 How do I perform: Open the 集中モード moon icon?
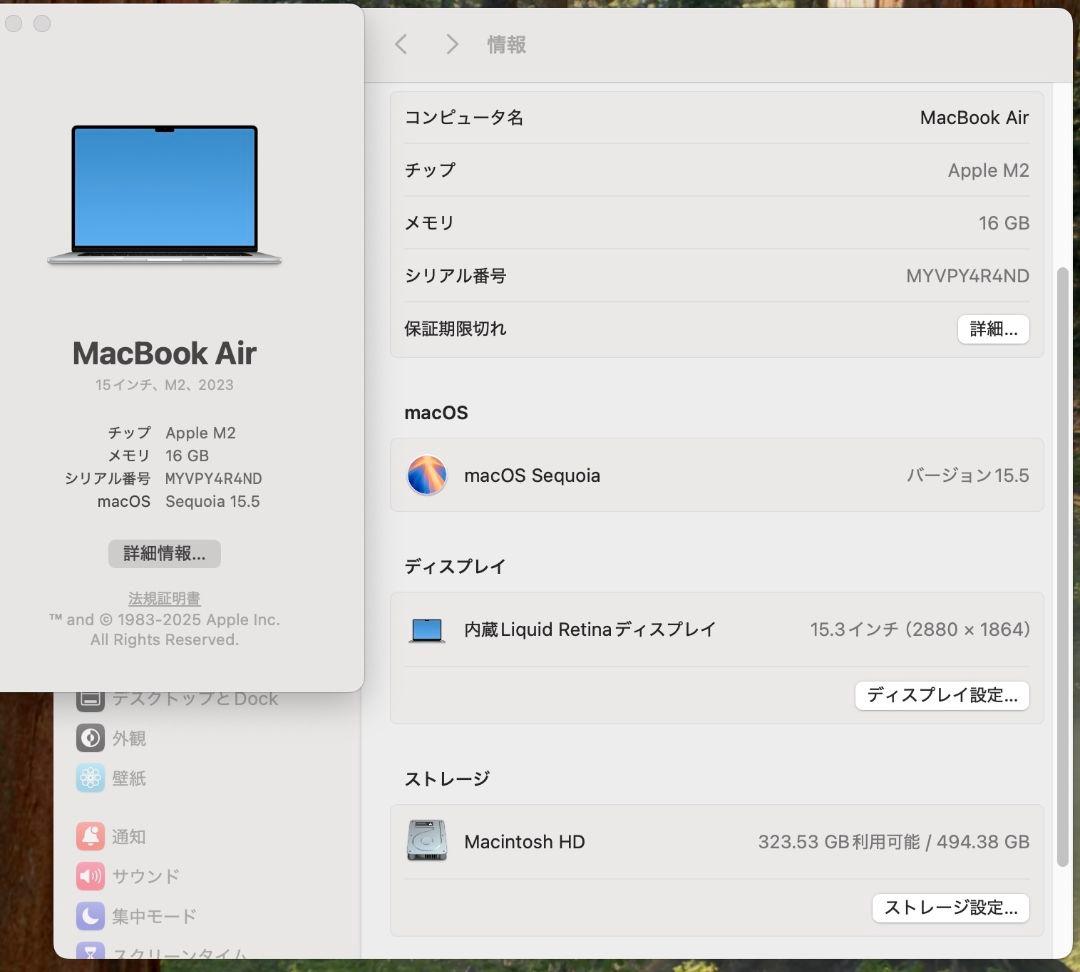tap(90, 916)
